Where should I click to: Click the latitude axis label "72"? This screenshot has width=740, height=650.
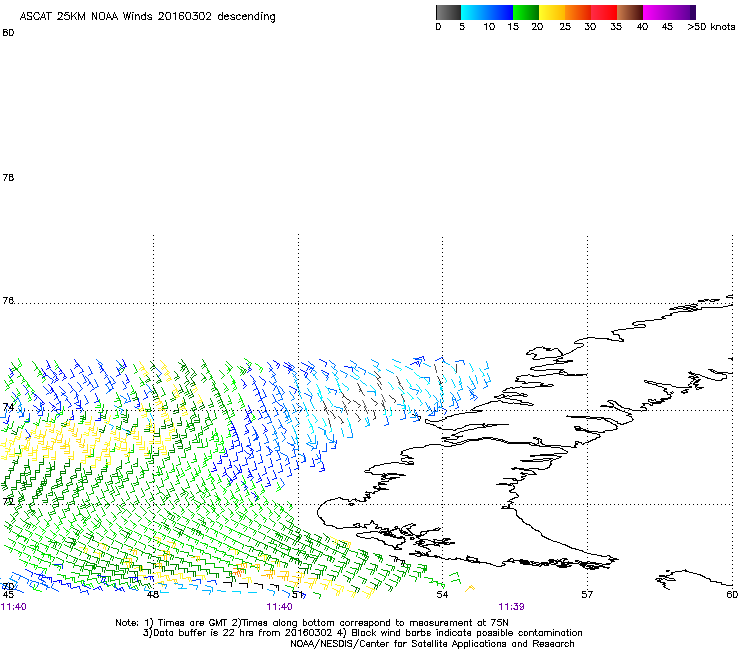pos(8,501)
